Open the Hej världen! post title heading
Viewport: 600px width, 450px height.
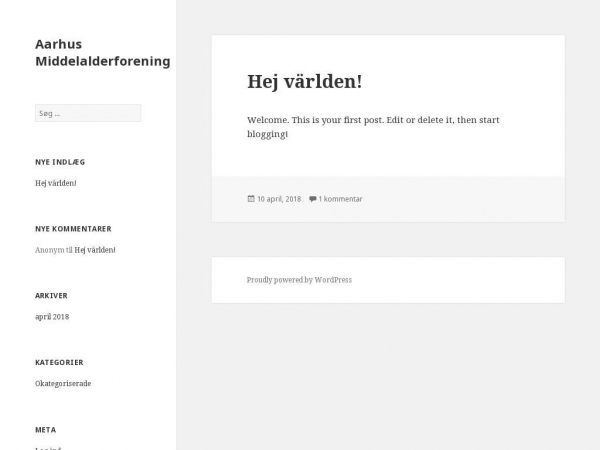pos(305,82)
